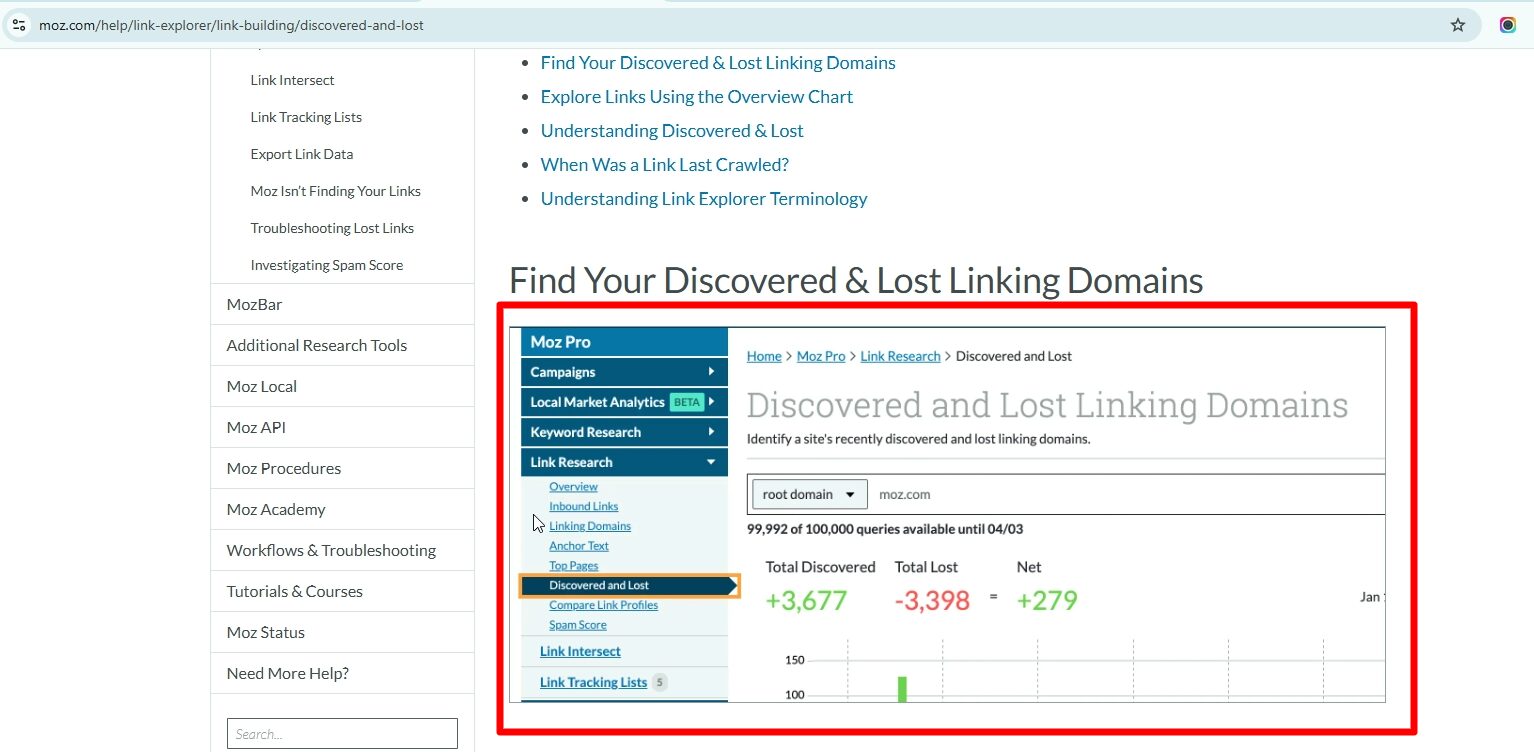Expand the MozBar help section
The width and height of the screenshot is (1534, 752).
pos(342,304)
